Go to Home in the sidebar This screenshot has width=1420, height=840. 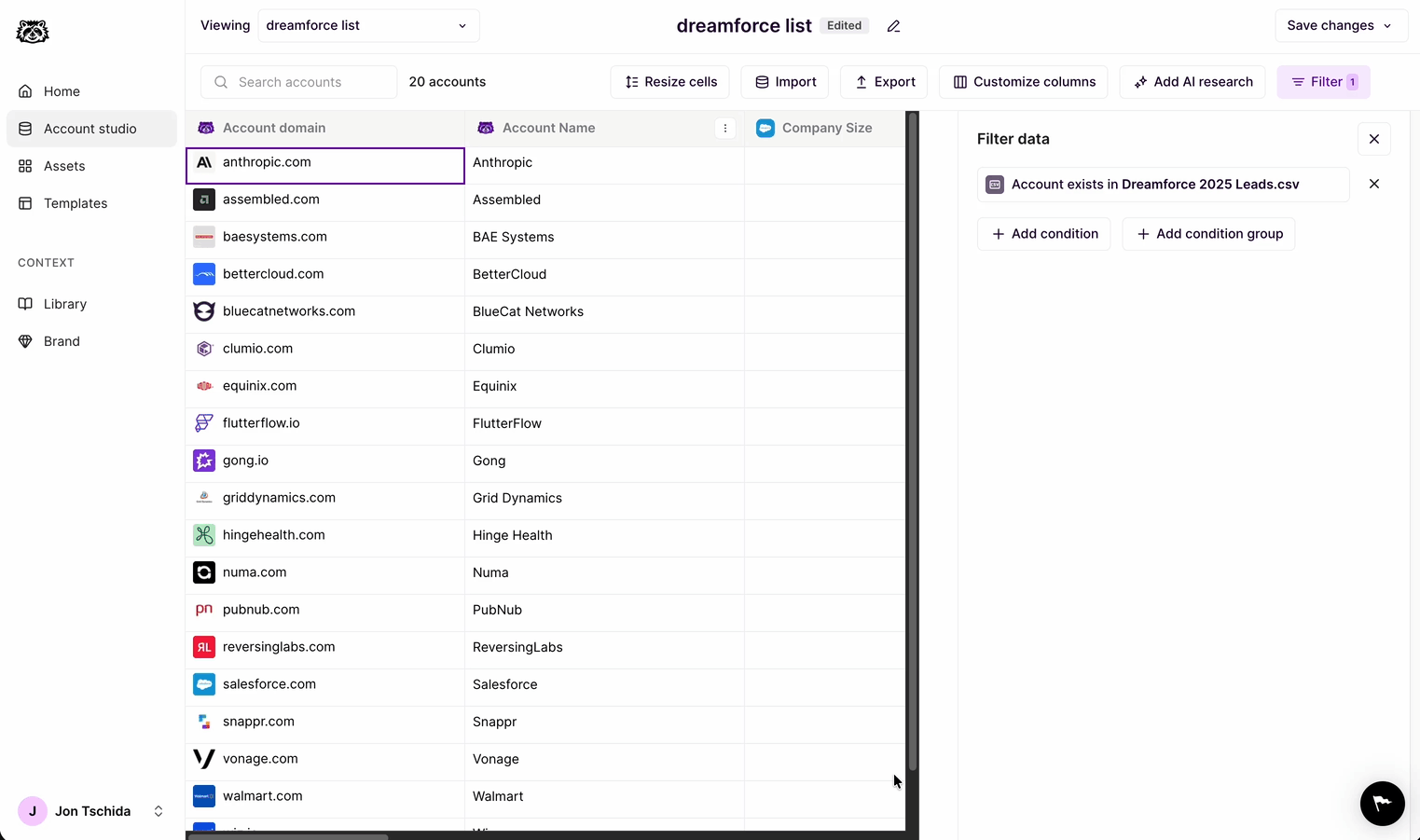pyautogui.click(x=91, y=91)
